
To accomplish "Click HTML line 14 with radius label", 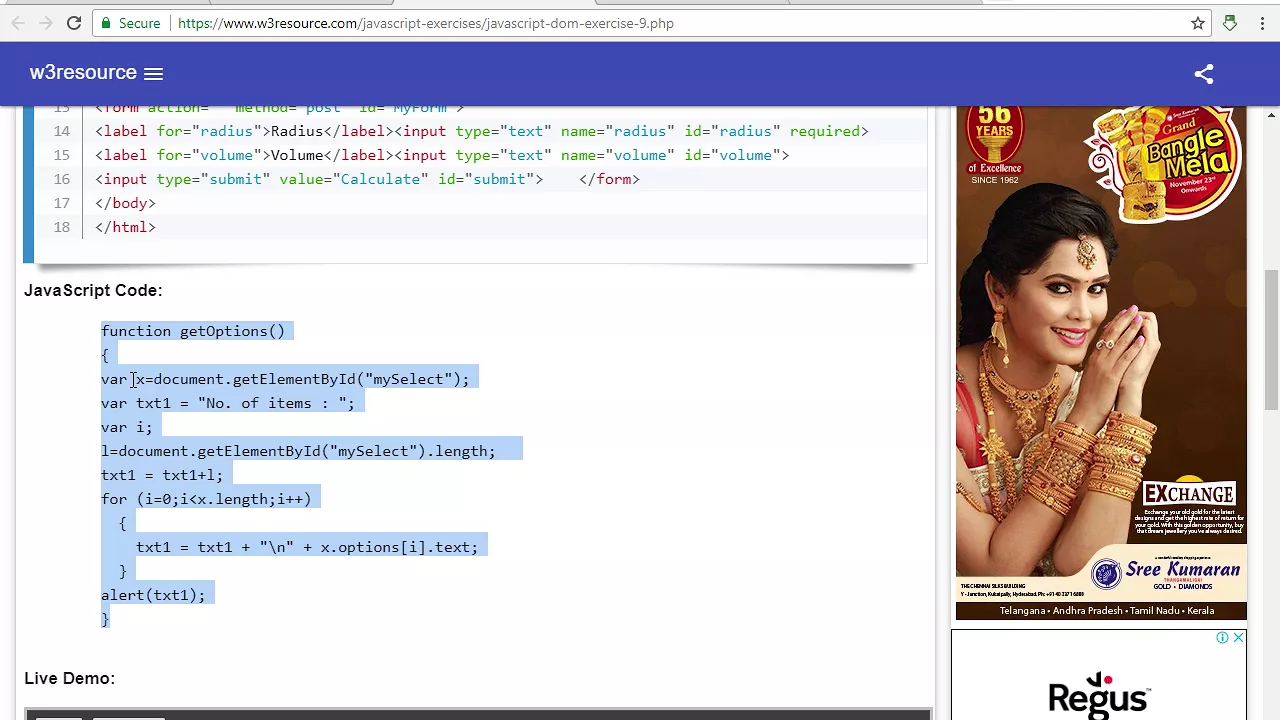I will tap(482, 131).
